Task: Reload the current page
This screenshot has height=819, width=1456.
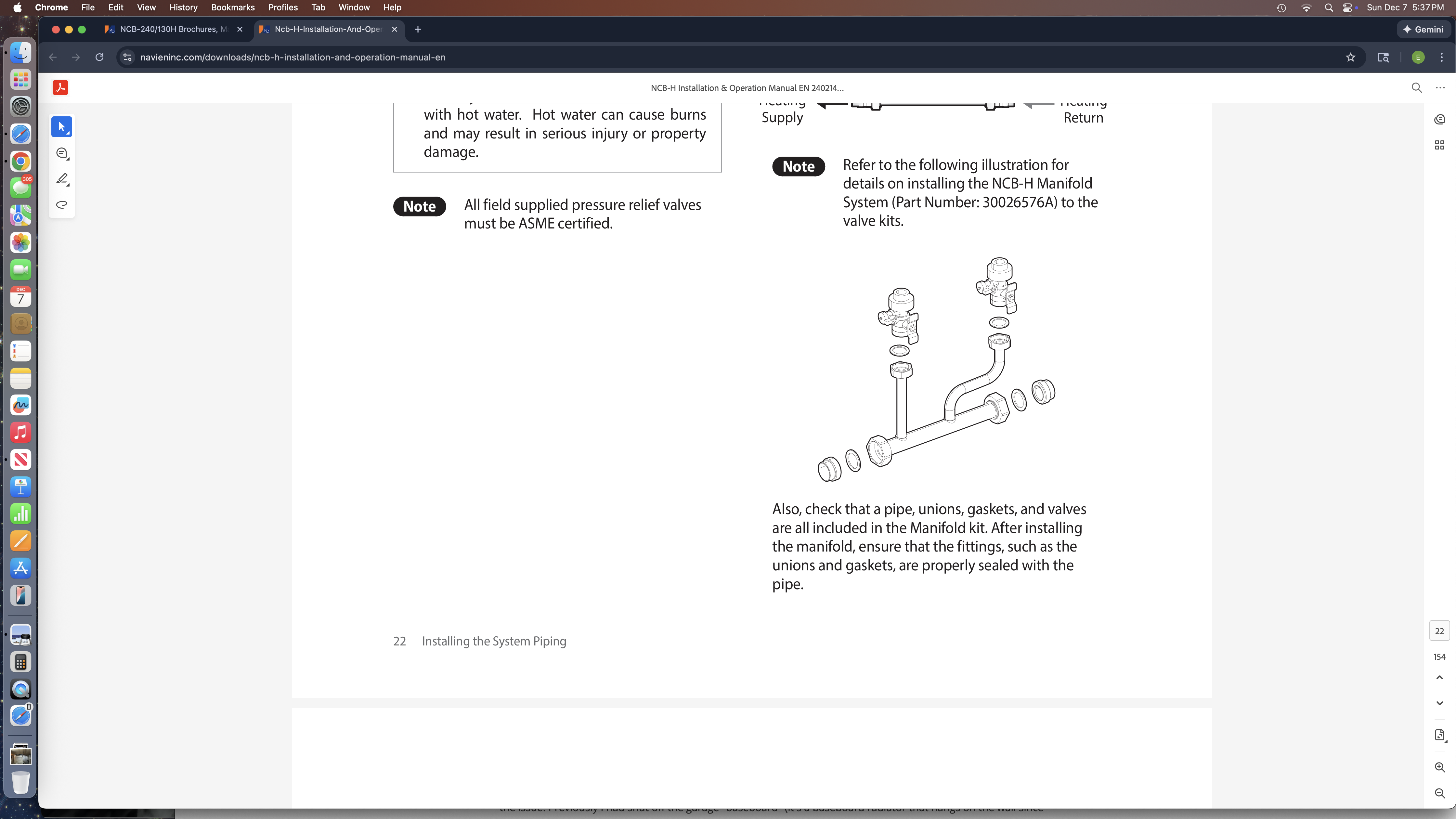Action: [x=99, y=57]
